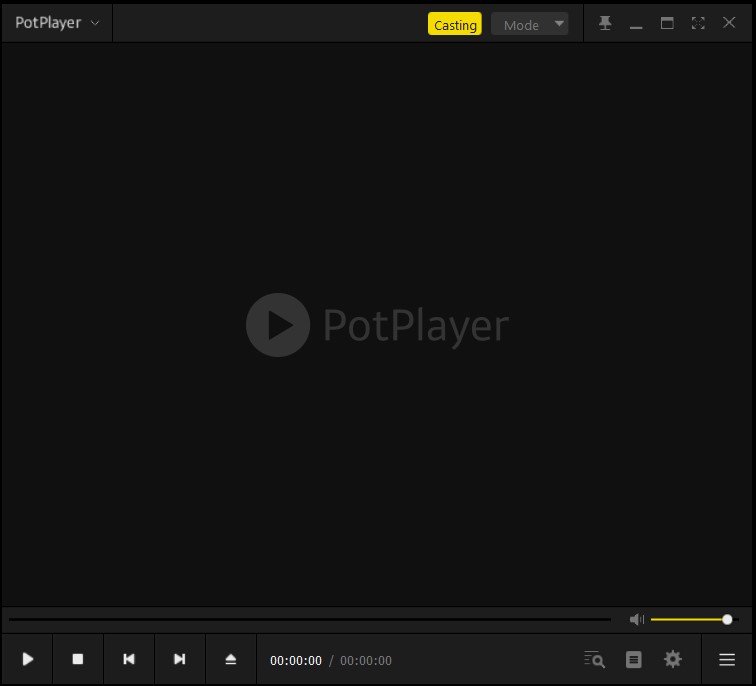Stop playback with the Stop button
The image size is (756, 686).
coord(78,659)
